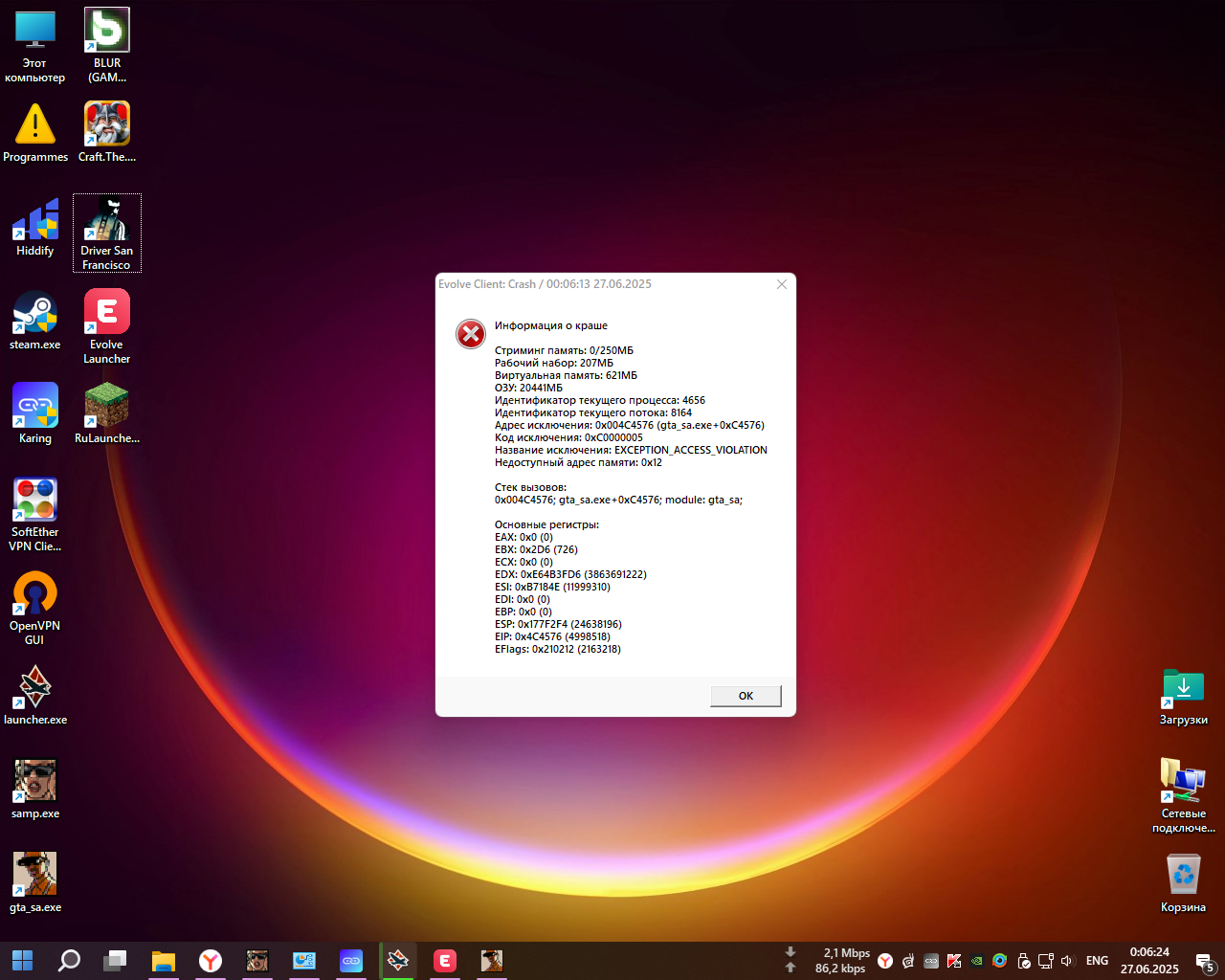Screen dimensions: 1225x980
Task: Open network status tray icon
Action: pos(1046,961)
